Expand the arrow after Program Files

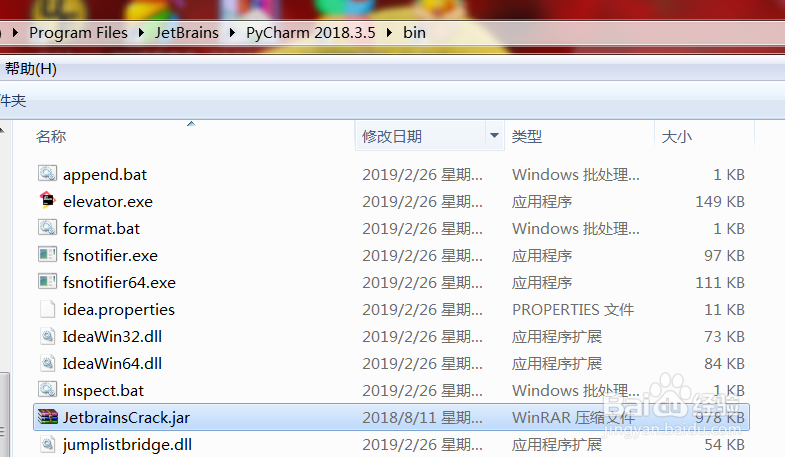coord(141,33)
